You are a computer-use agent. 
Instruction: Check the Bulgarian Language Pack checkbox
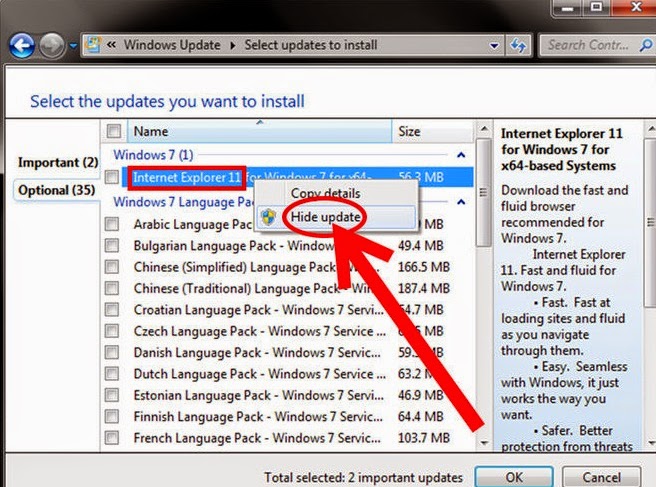click(112, 245)
